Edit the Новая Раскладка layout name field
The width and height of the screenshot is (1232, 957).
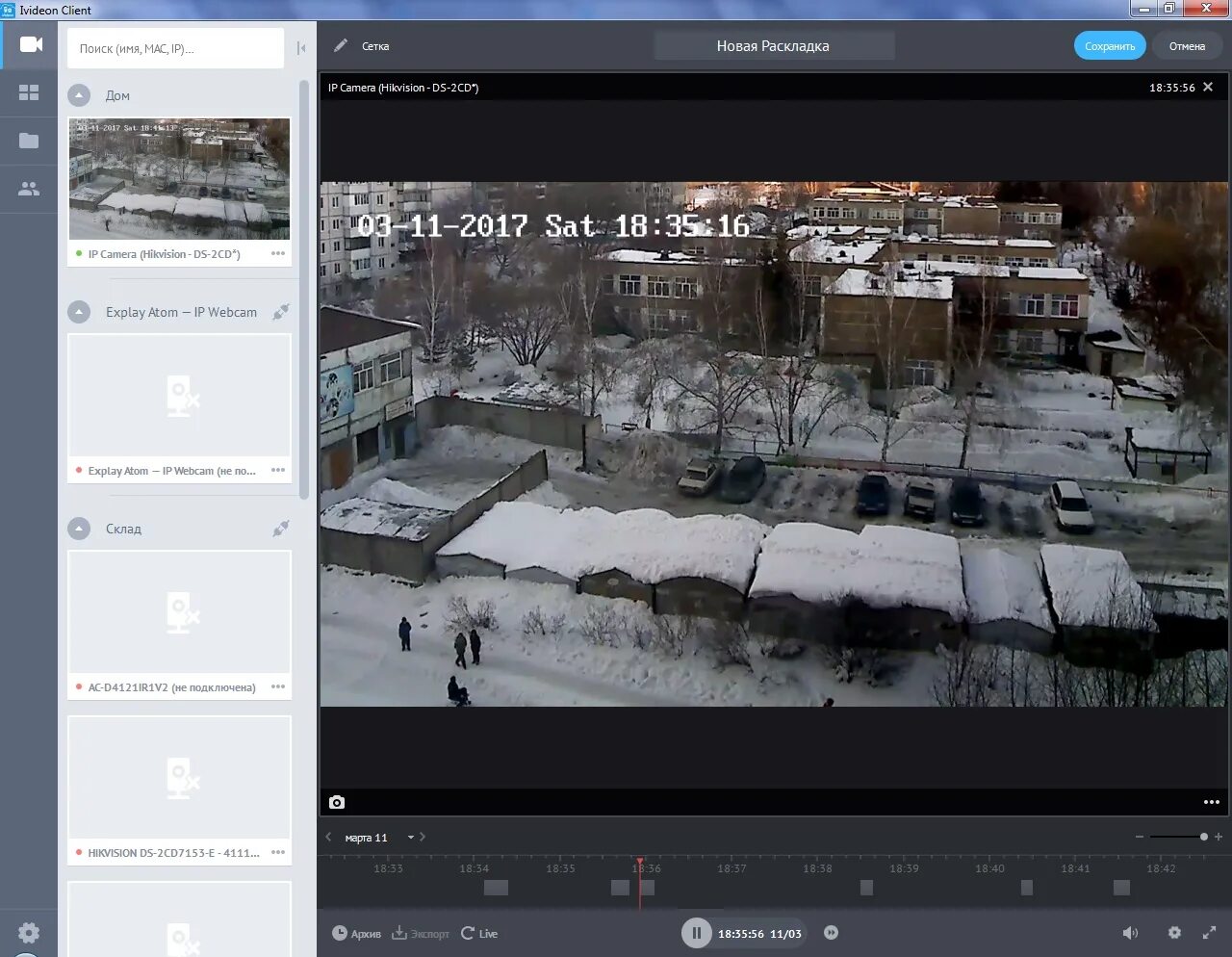pos(774,46)
